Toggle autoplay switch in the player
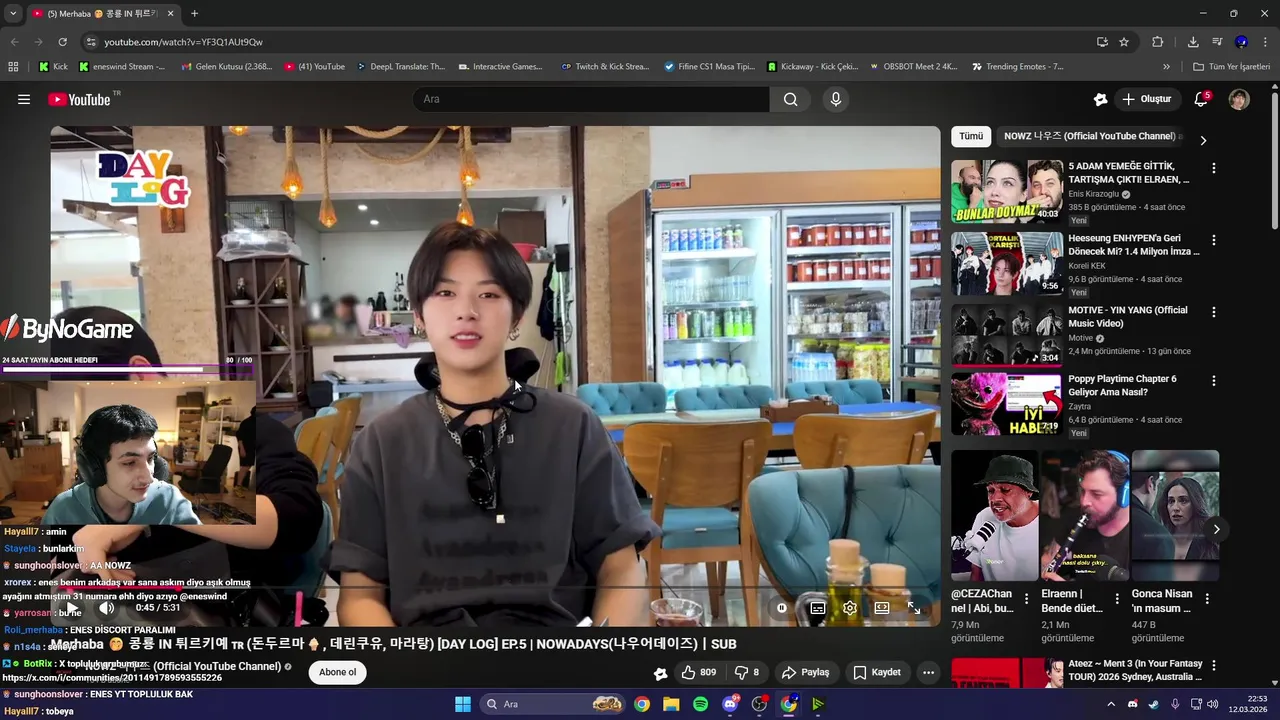This screenshot has height=720, width=1280. coord(781,608)
